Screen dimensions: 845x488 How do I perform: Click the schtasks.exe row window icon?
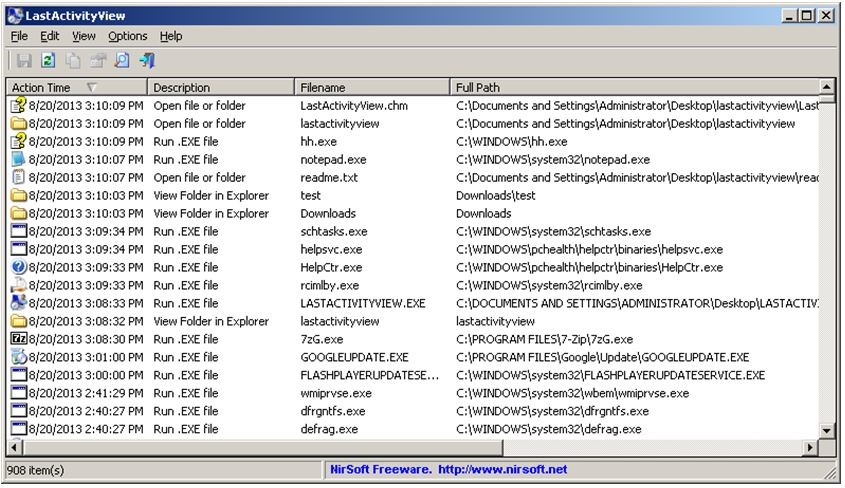(19, 231)
